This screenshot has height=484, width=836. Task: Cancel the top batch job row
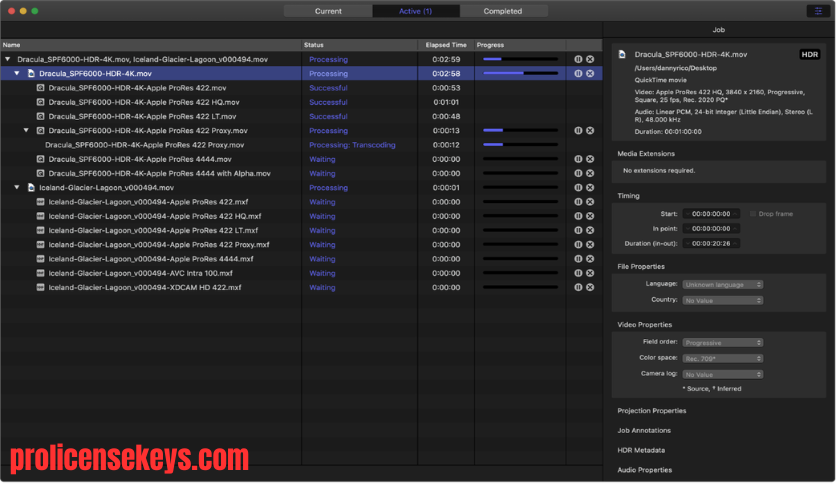point(590,59)
